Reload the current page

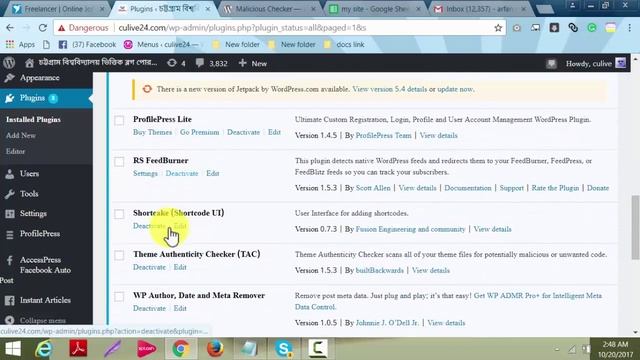point(42,28)
